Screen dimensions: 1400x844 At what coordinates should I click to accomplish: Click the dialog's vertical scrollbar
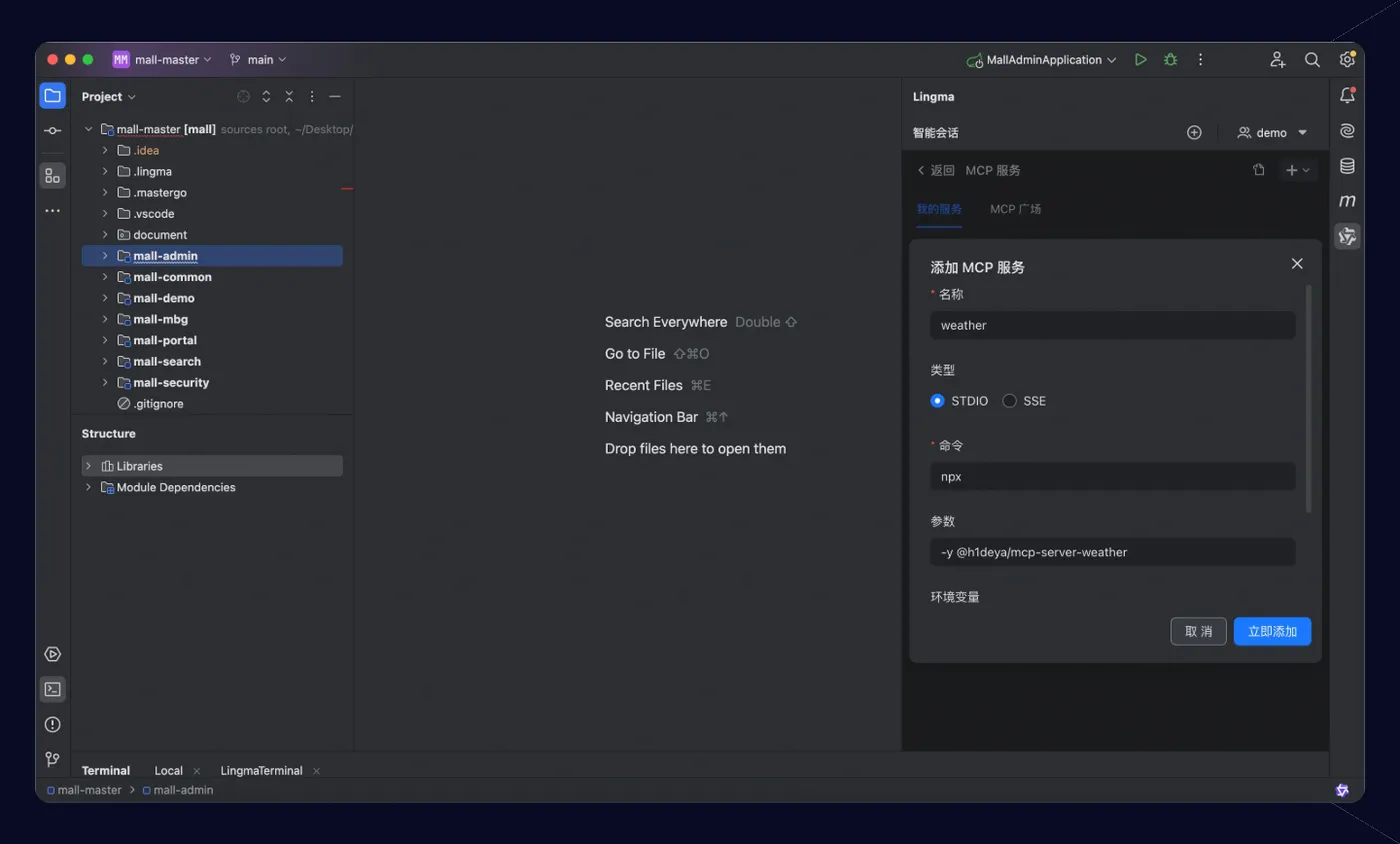coord(1308,399)
